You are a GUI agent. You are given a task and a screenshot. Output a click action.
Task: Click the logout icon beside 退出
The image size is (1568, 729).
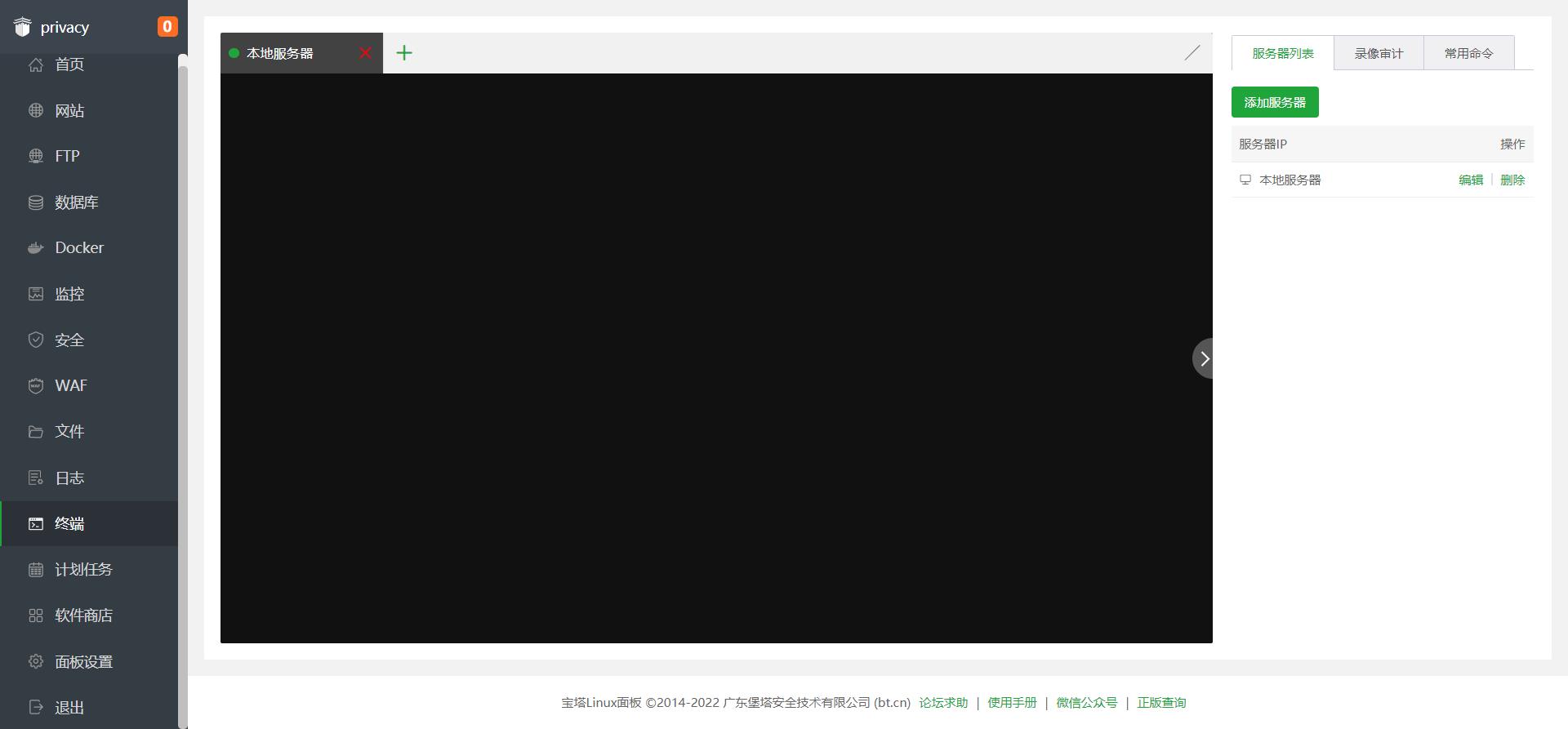(x=36, y=707)
